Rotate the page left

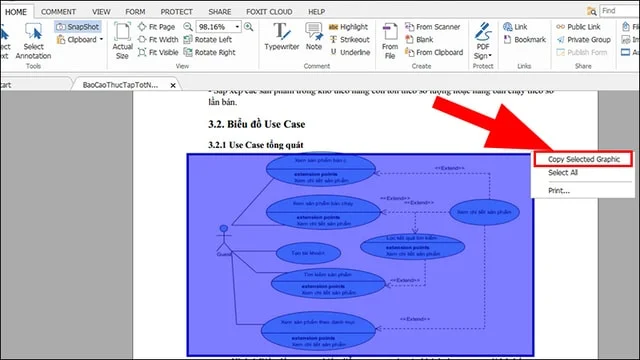tap(208, 40)
